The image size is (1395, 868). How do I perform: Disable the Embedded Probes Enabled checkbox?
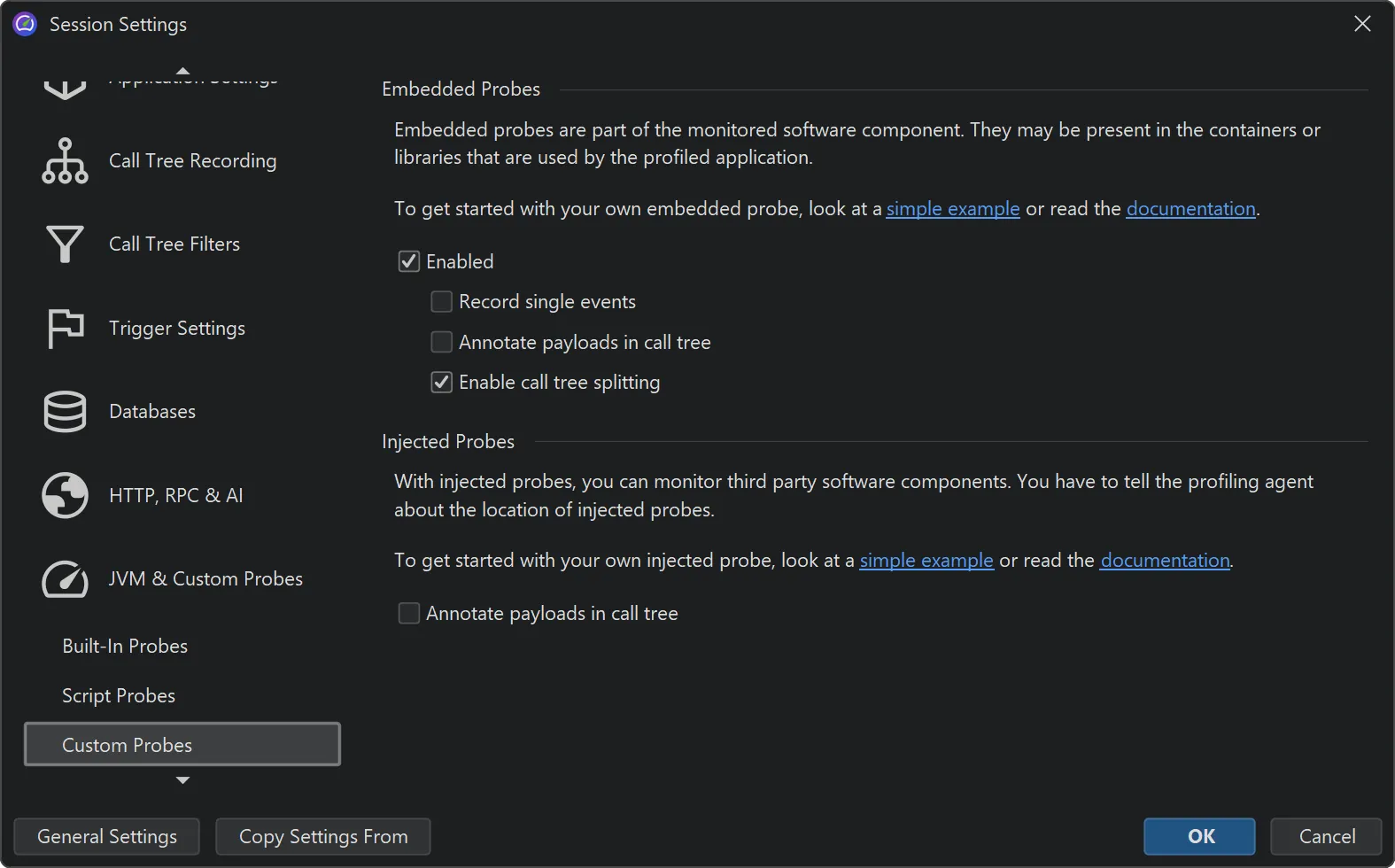[x=408, y=261]
